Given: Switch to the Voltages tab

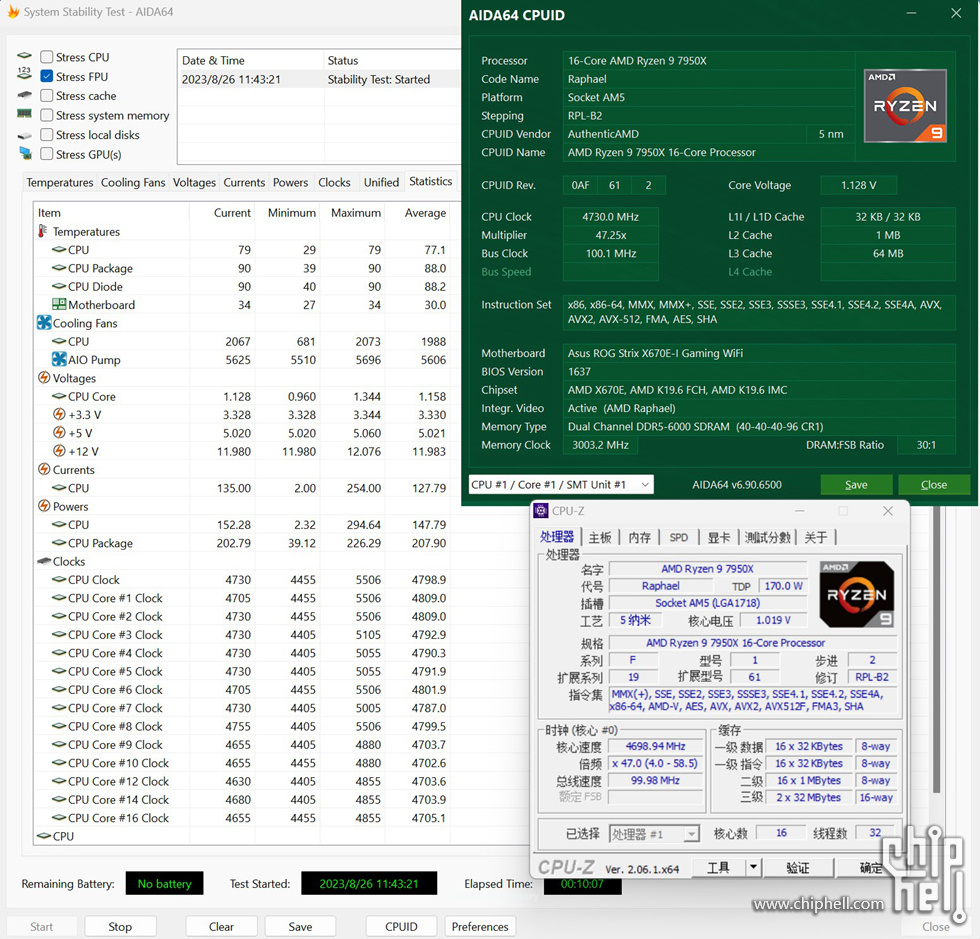Looking at the screenshot, I should (x=194, y=183).
